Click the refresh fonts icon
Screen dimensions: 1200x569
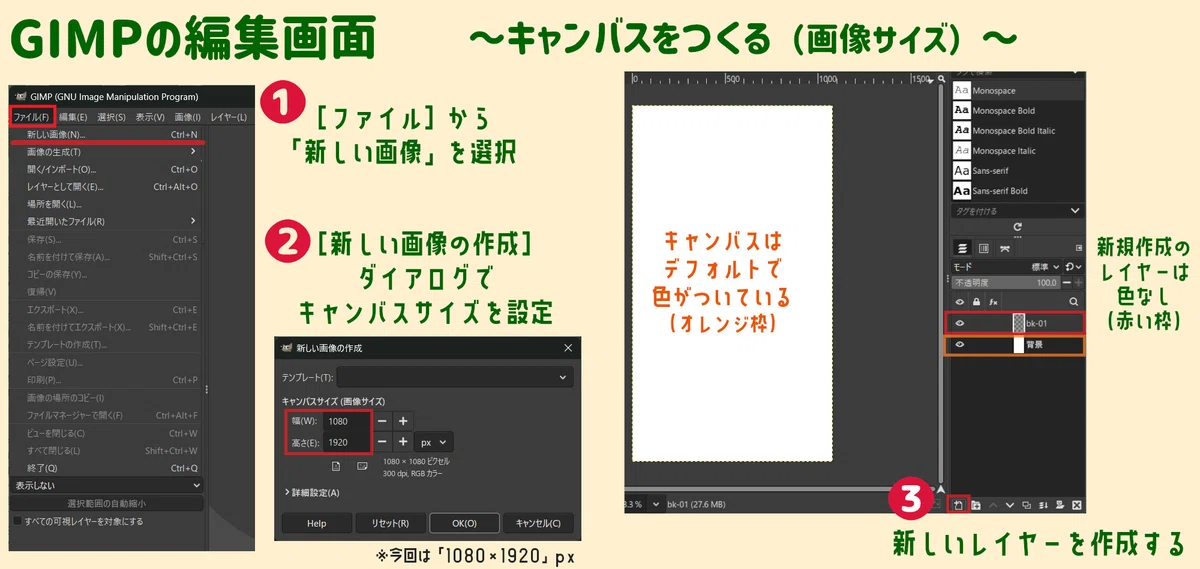[1018, 227]
